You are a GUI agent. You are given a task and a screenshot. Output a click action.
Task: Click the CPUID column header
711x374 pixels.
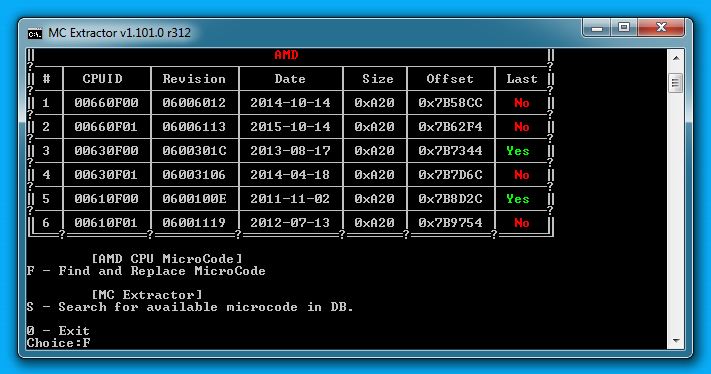click(102, 79)
